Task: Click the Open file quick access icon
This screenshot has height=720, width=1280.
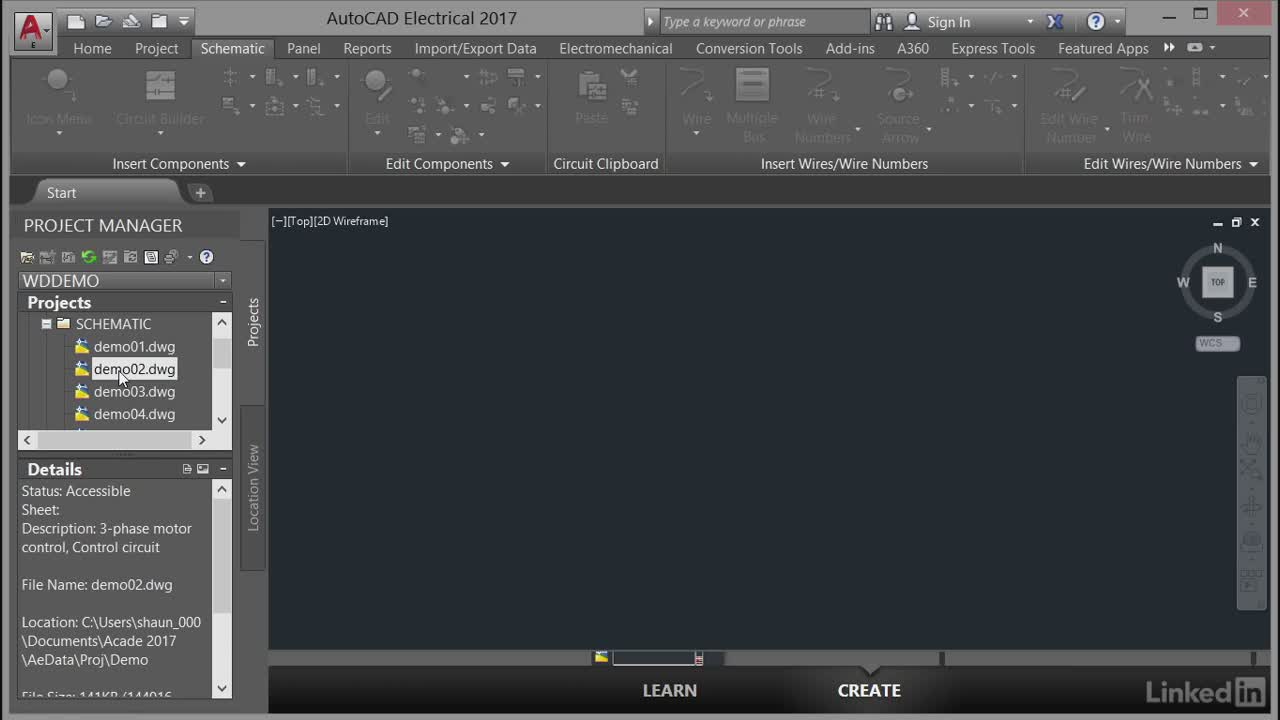Action: point(103,21)
